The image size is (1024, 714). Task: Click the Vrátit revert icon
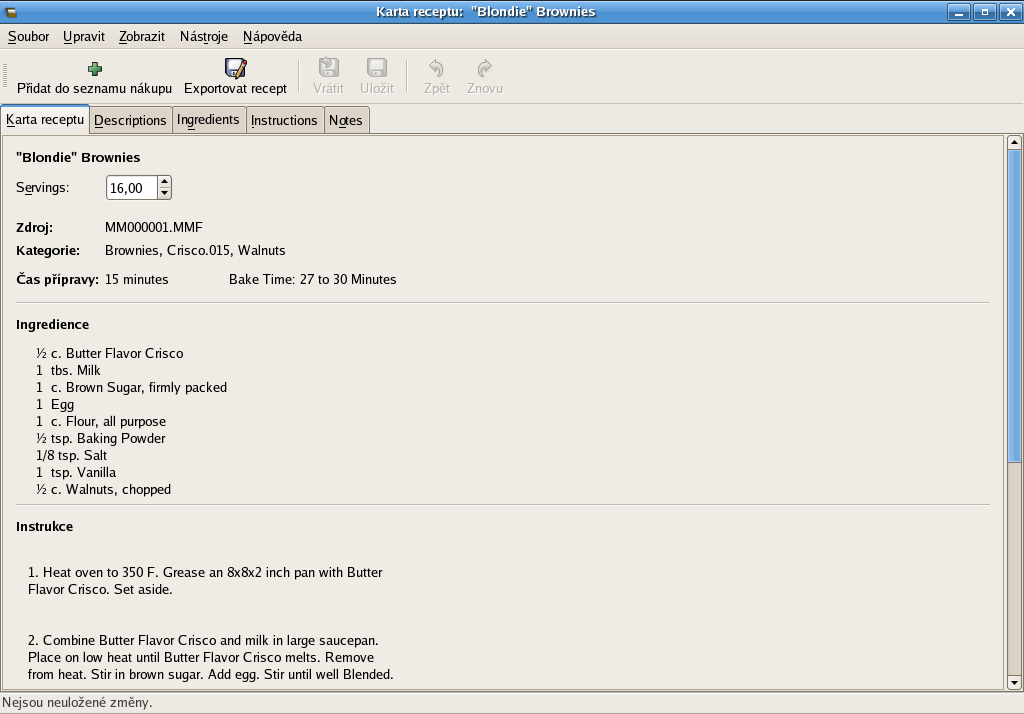click(x=328, y=68)
